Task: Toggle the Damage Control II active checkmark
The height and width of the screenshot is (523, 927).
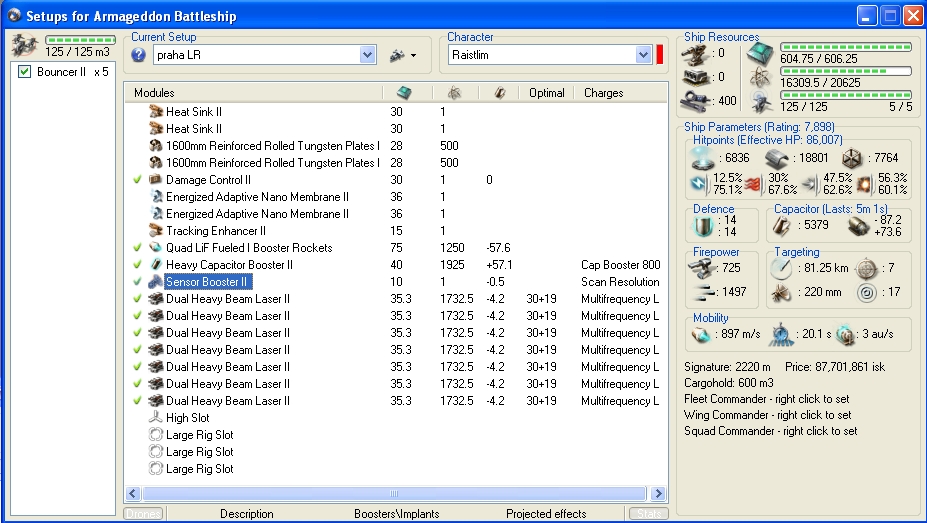Action: point(137,180)
